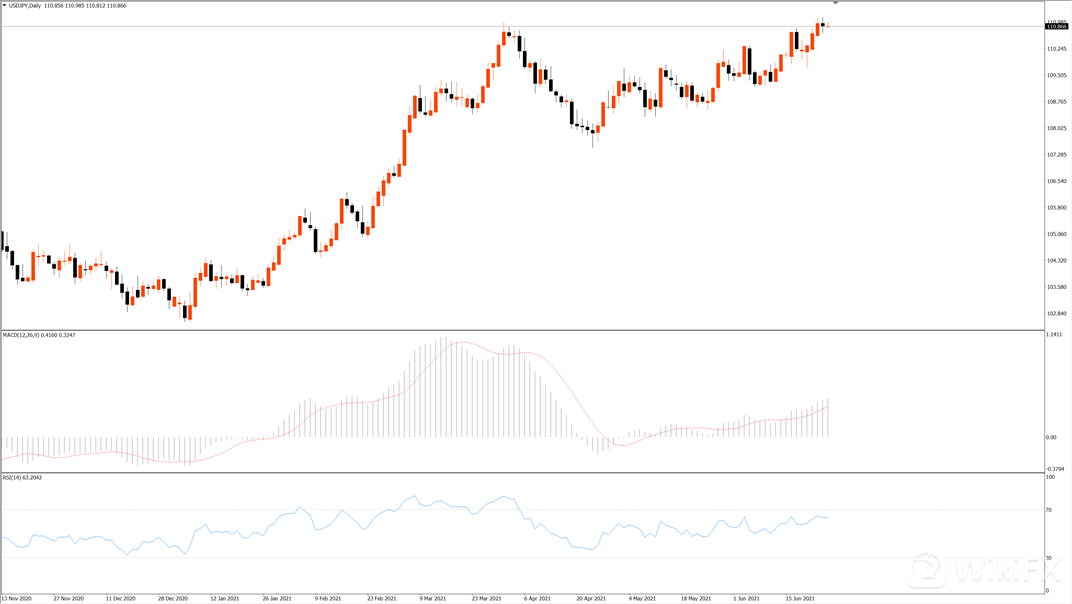The image size is (1072, 604).
Task: Click the RSI 70 level label
Action: 1050,510
